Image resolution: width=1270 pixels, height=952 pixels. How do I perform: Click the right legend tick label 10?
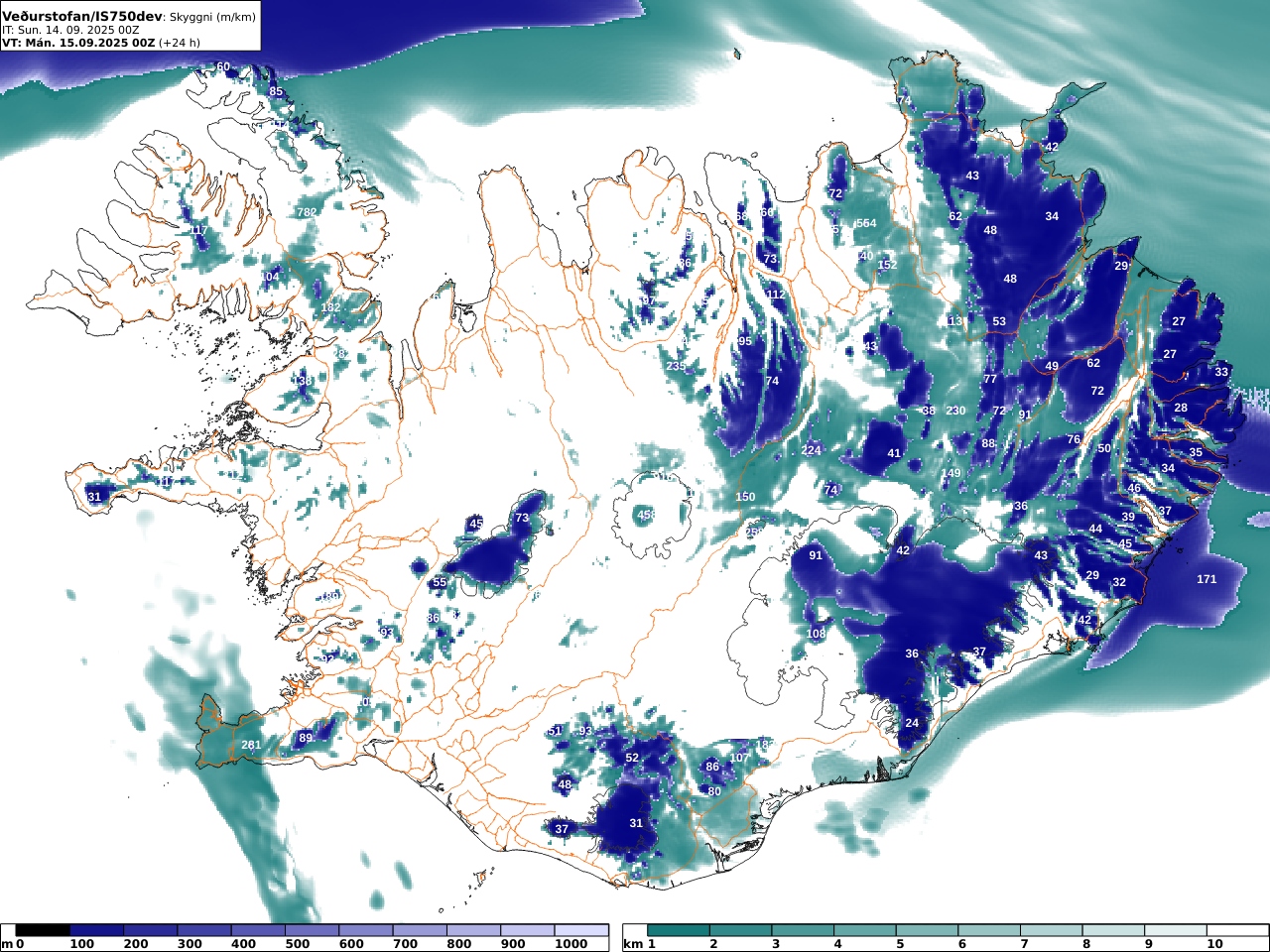pyautogui.click(x=1214, y=944)
